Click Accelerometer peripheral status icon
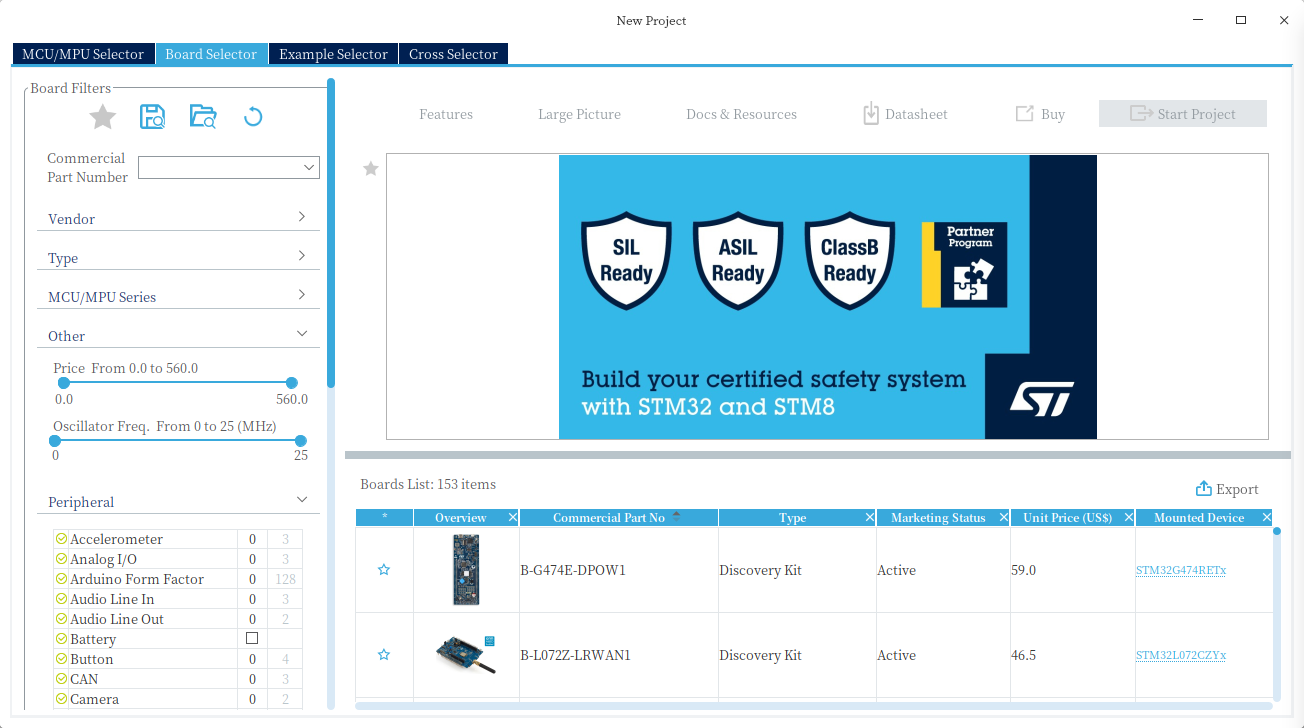 click(61, 539)
